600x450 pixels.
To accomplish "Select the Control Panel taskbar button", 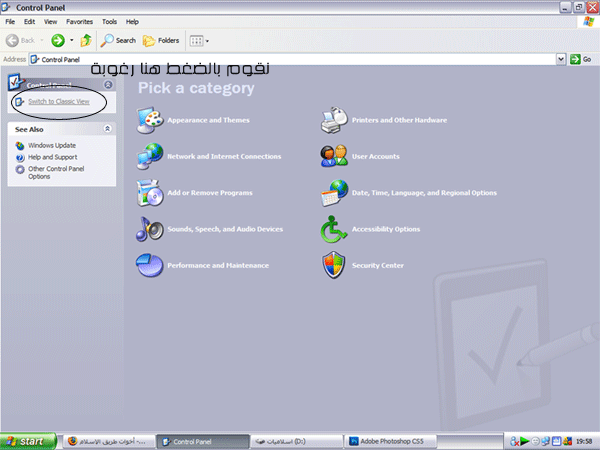I will (203, 442).
